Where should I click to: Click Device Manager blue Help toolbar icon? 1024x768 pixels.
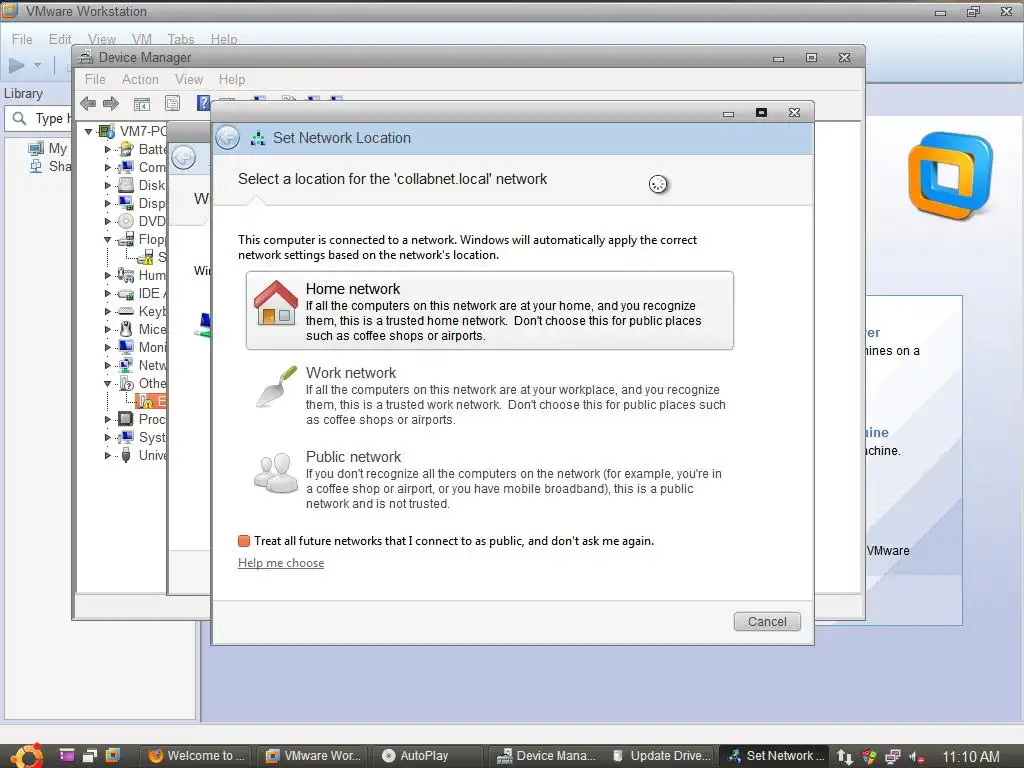click(x=203, y=103)
